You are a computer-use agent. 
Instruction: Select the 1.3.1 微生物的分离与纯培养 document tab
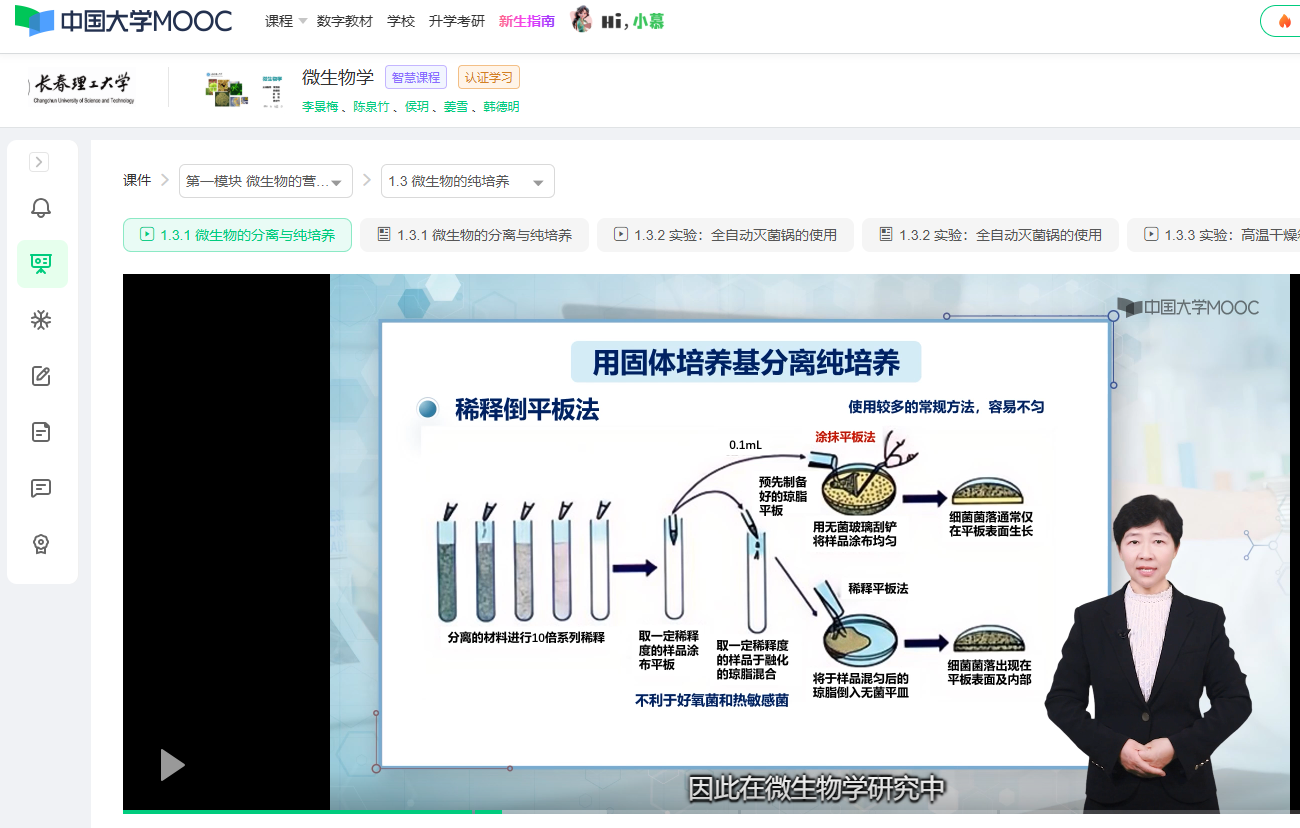474,235
